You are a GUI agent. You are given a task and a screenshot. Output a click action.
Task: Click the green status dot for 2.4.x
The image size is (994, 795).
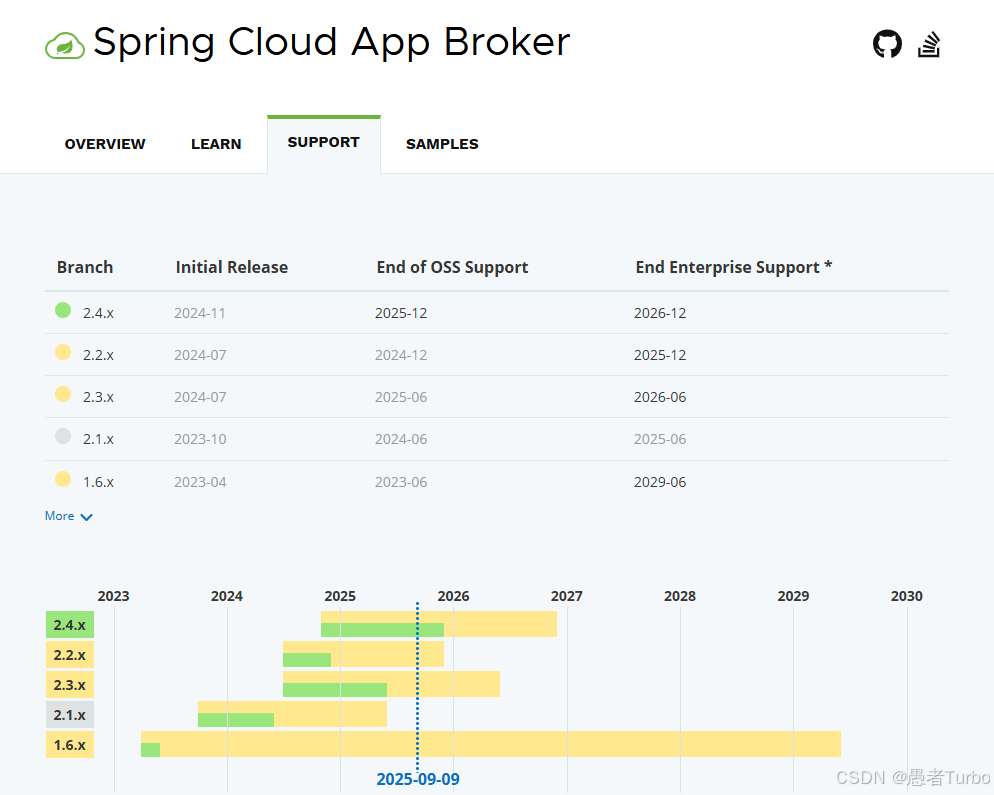tap(63, 310)
